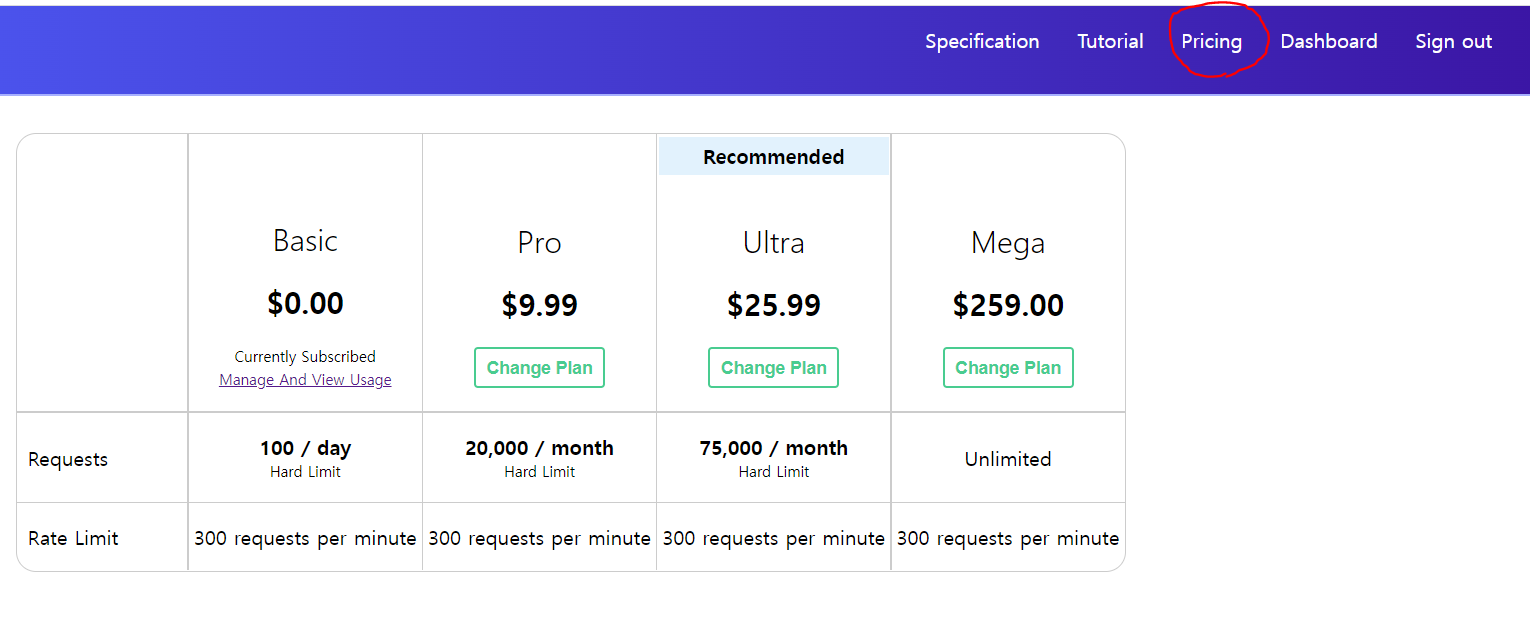The height and width of the screenshot is (629, 1530).
Task: Select the Pro plan heading
Action: click(540, 243)
